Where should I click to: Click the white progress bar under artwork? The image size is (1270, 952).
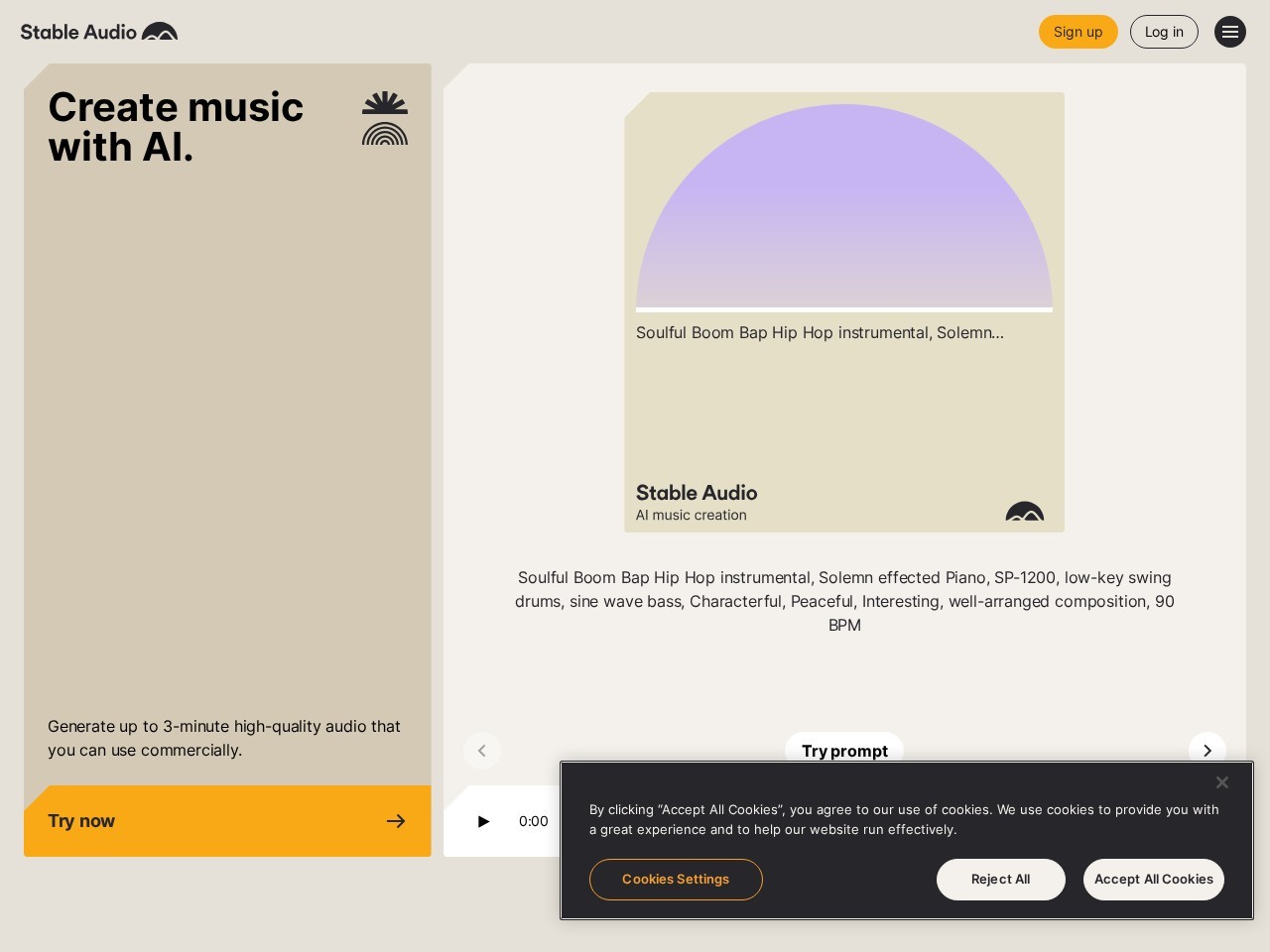844,310
